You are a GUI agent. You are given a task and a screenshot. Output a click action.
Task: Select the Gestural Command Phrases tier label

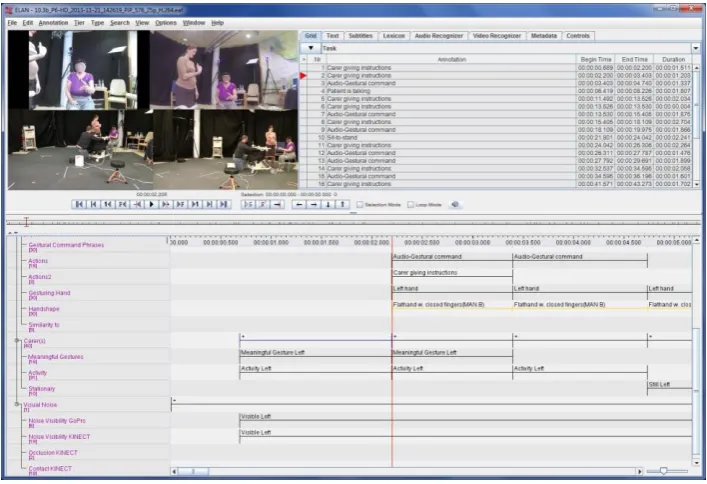[x=66, y=245]
